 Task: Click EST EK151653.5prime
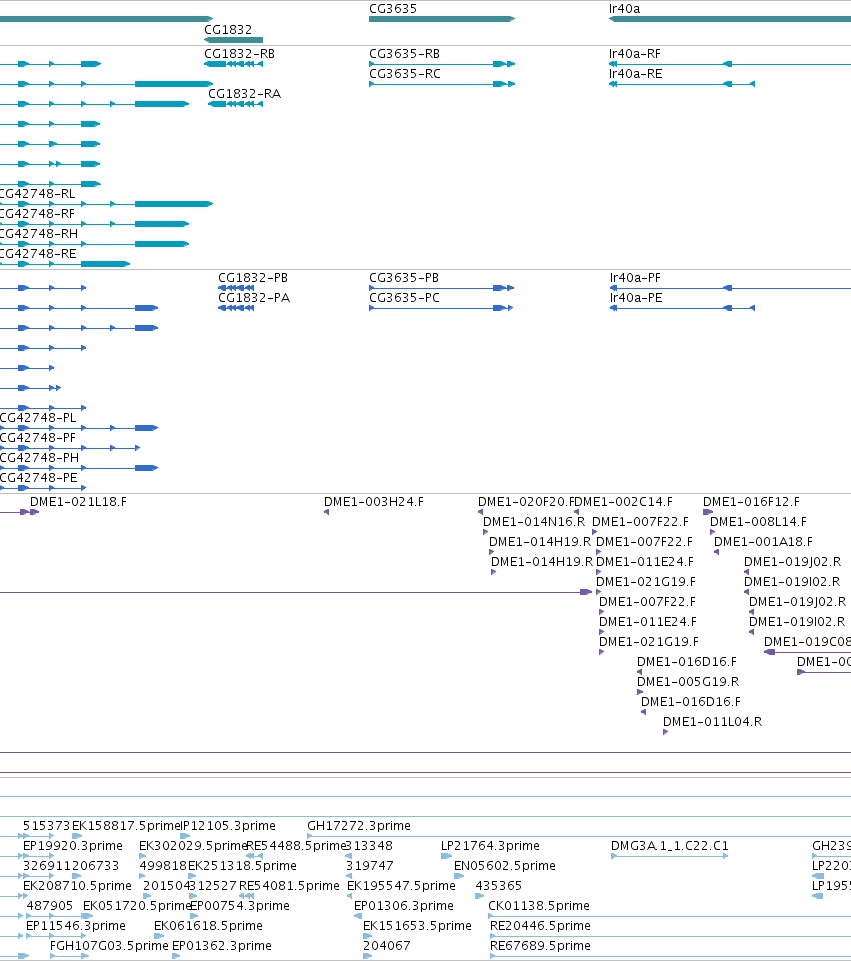point(417,925)
